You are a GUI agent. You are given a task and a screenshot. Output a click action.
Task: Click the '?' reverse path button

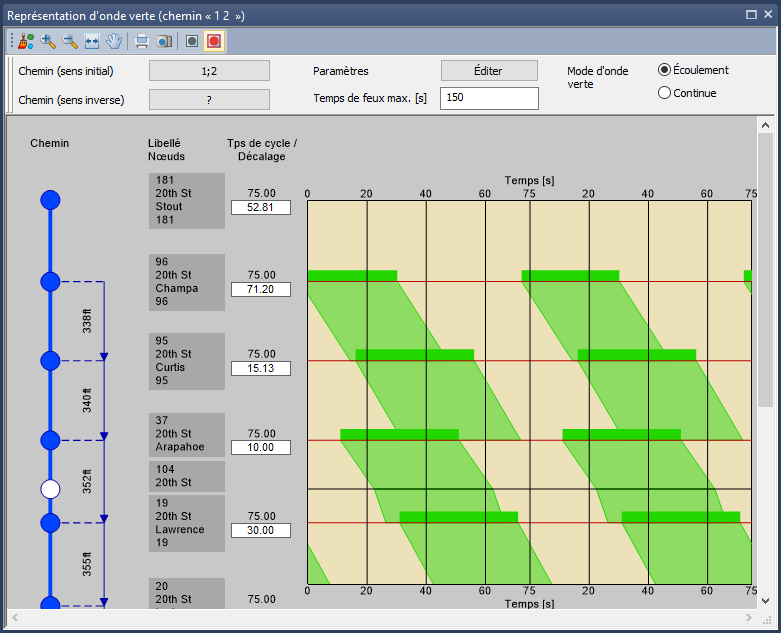[209, 100]
